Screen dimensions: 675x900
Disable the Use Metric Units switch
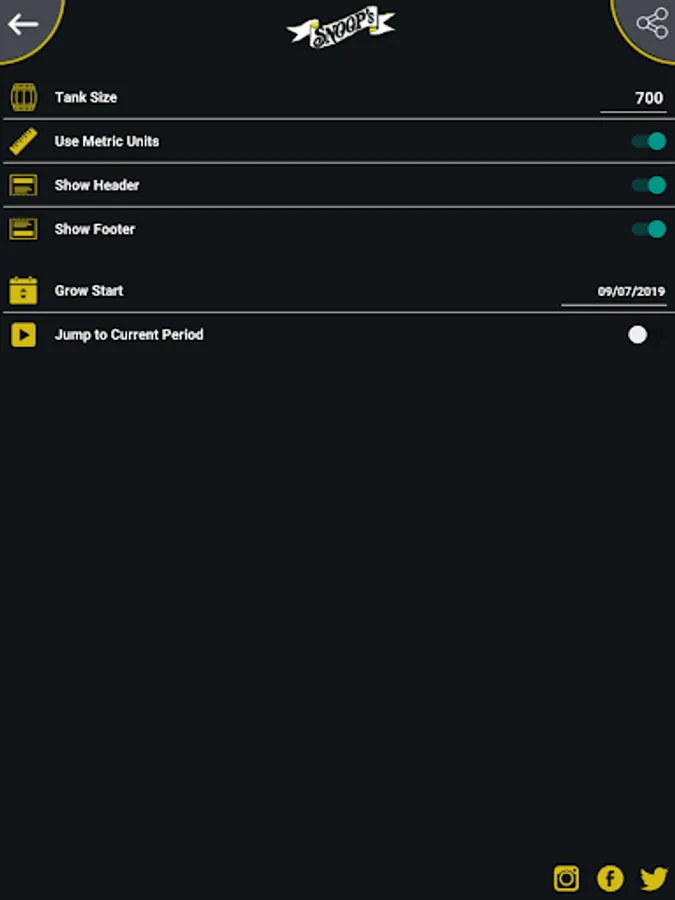pyautogui.click(x=649, y=141)
